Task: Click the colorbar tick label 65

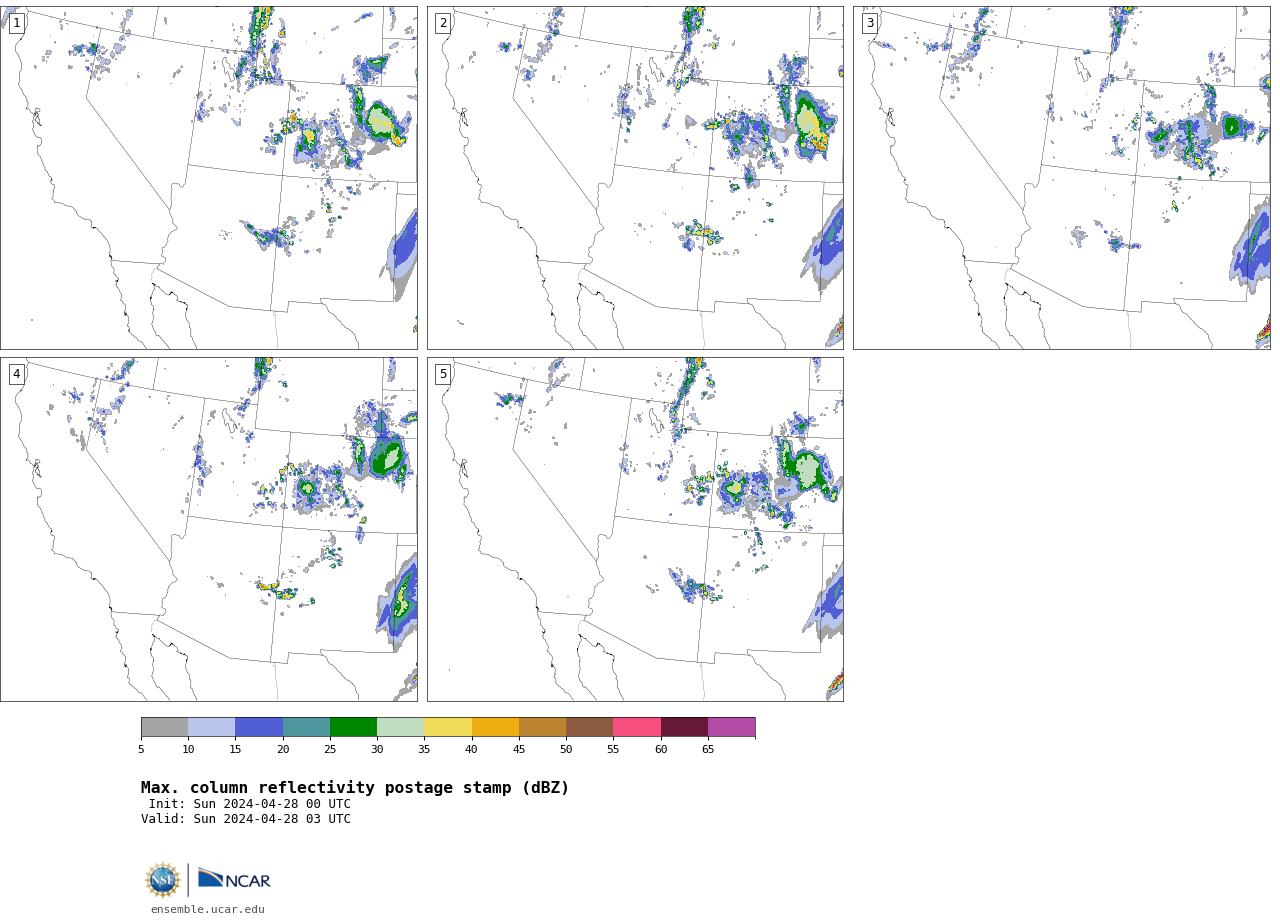Action: pyautogui.click(x=708, y=749)
